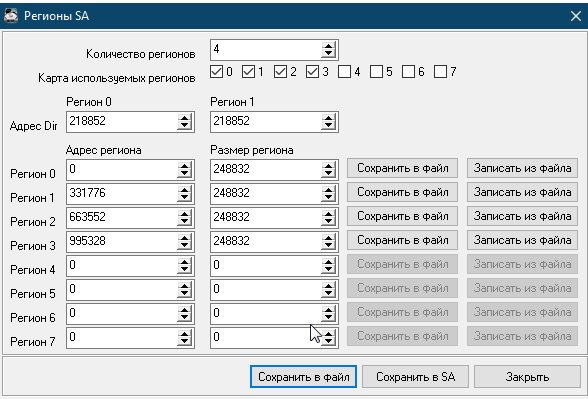Click the Регион 6 address spinner
588x399 pixels.
(x=184, y=314)
